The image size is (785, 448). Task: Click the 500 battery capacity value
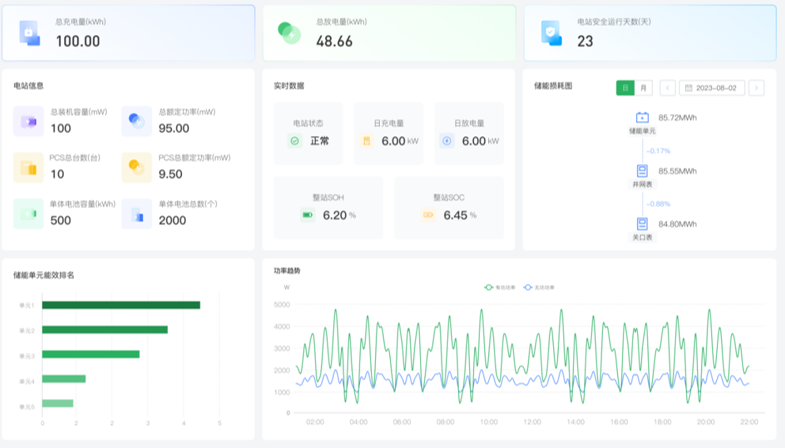(x=61, y=220)
